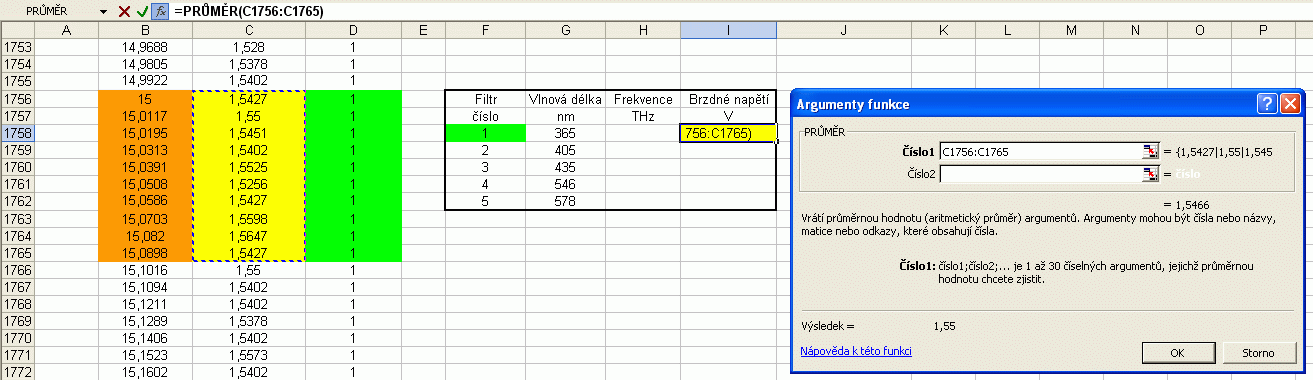Confirm the formula with green checkmark icon
Image resolution: width=1313 pixels, height=380 pixels.
(142, 11)
